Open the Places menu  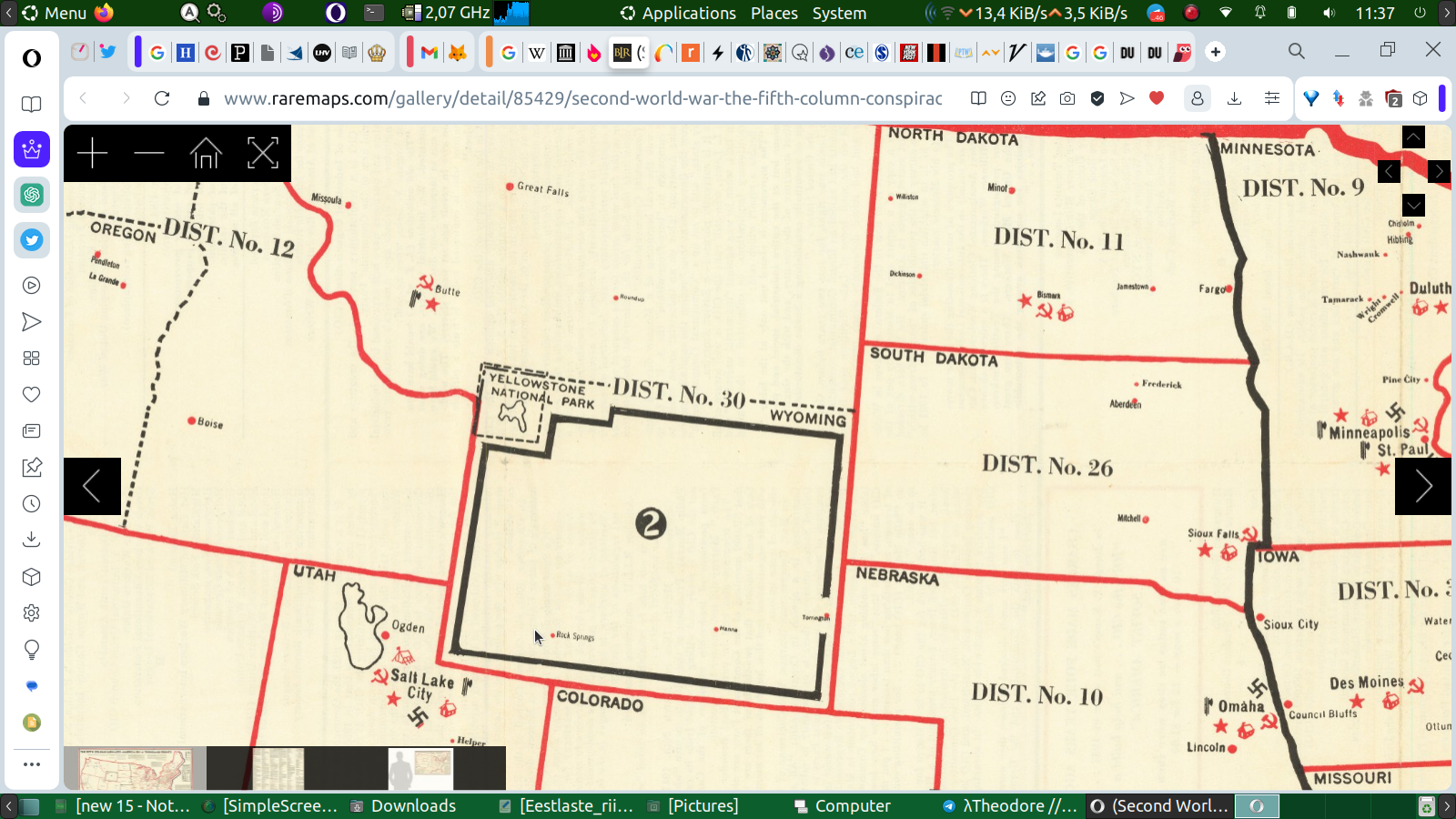point(774,13)
